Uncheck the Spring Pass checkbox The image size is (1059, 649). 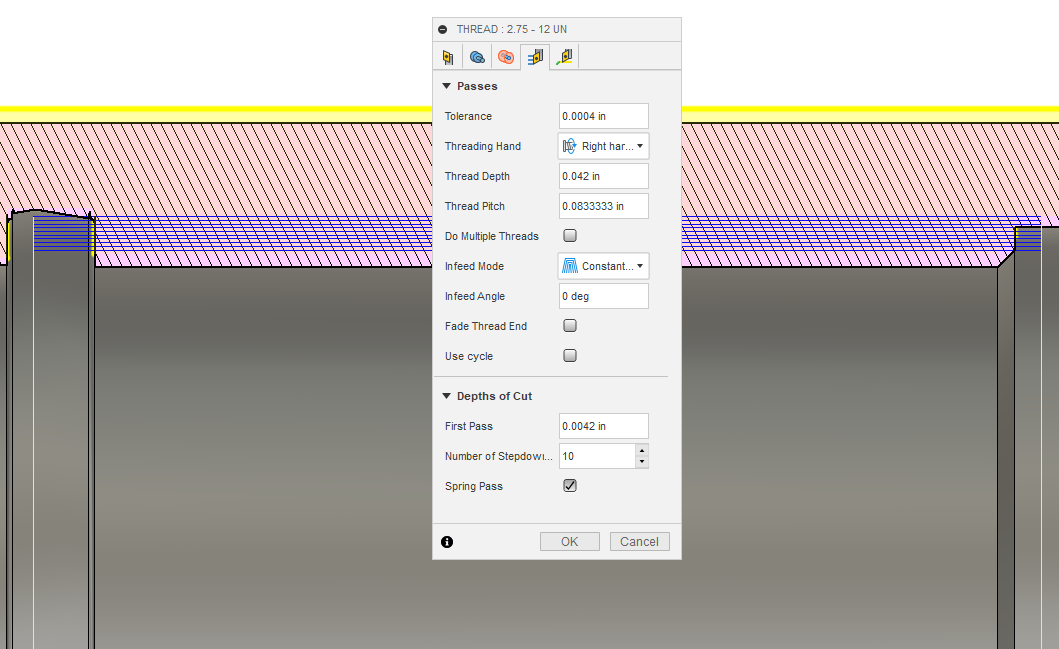pyautogui.click(x=570, y=486)
